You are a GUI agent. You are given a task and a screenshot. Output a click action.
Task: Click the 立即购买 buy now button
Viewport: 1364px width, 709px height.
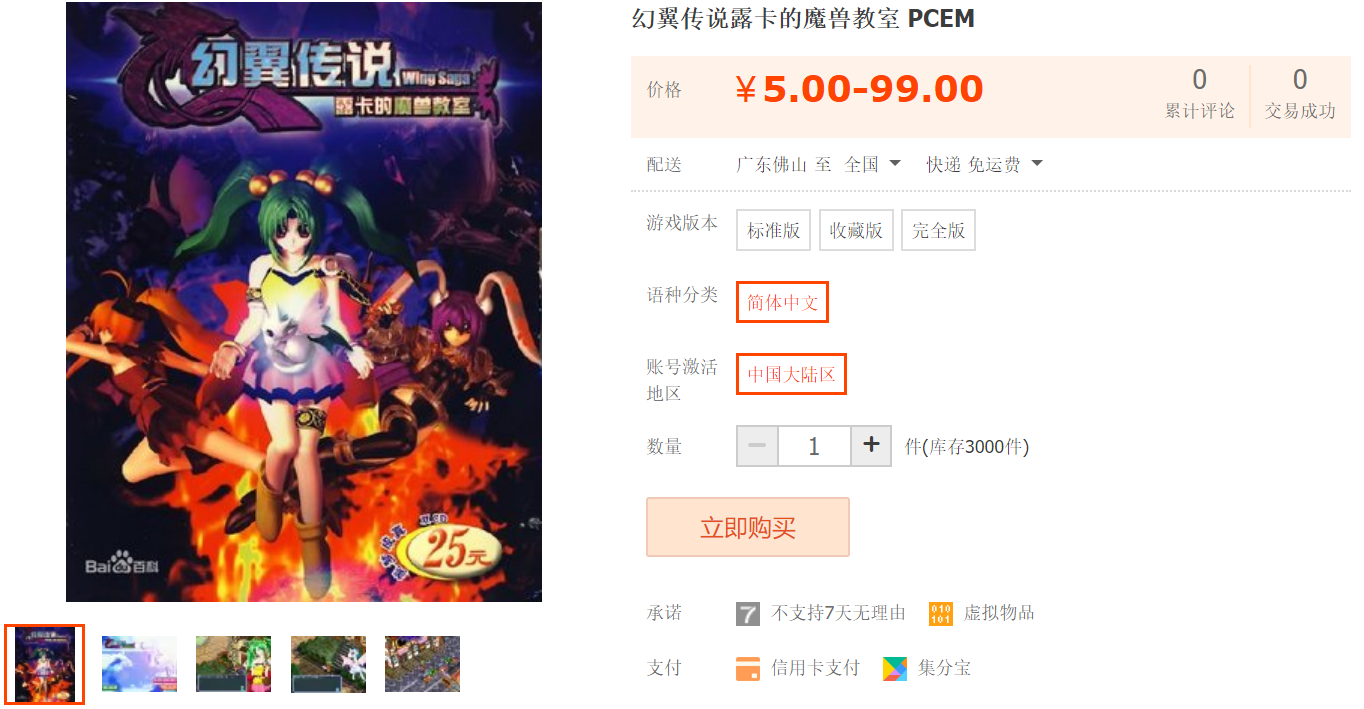tap(748, 527)
